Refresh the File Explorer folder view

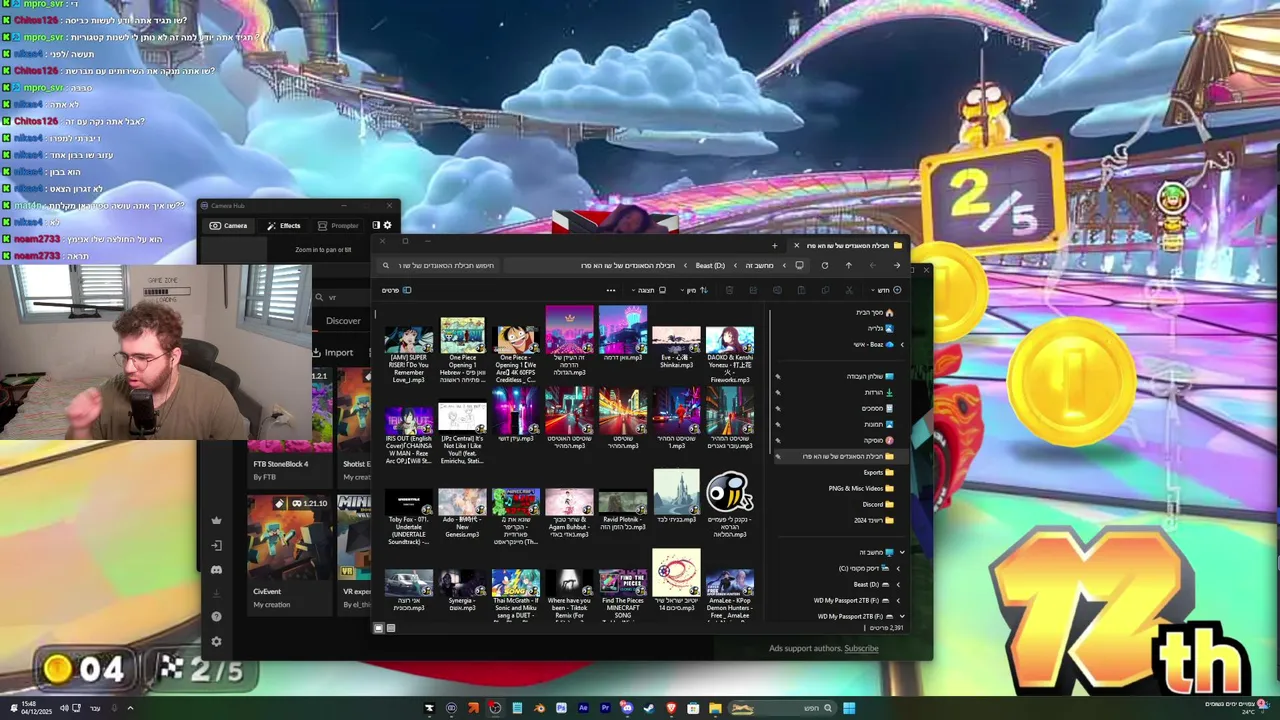pos(824,266)
